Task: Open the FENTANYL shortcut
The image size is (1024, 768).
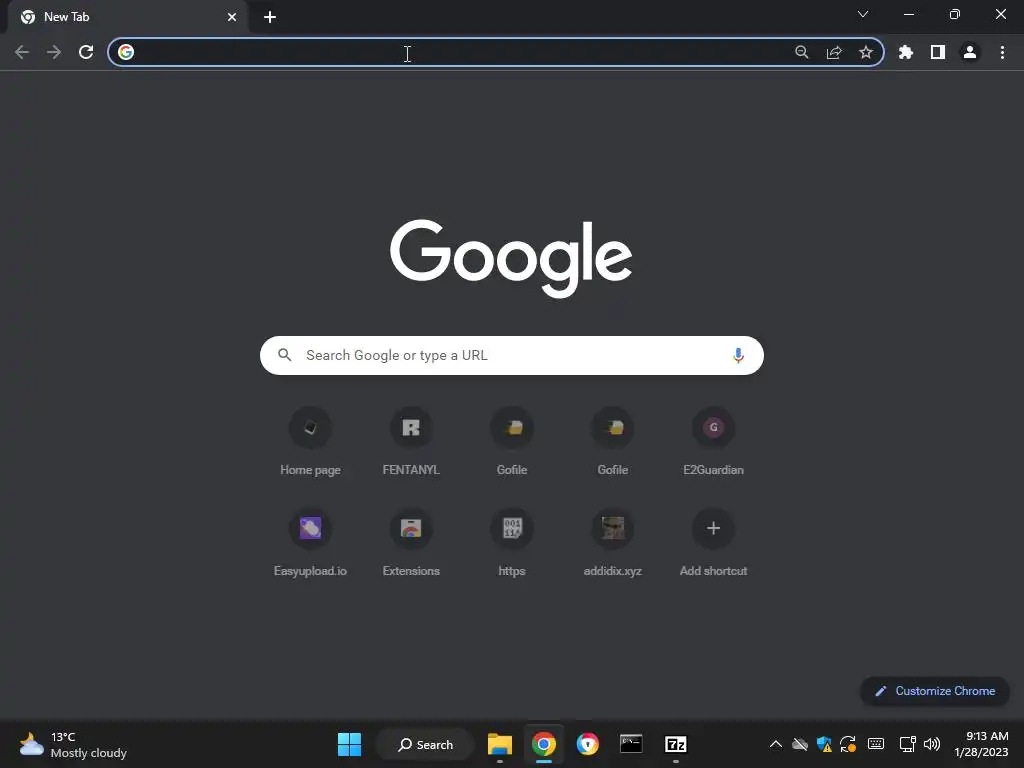Action: 411,441
